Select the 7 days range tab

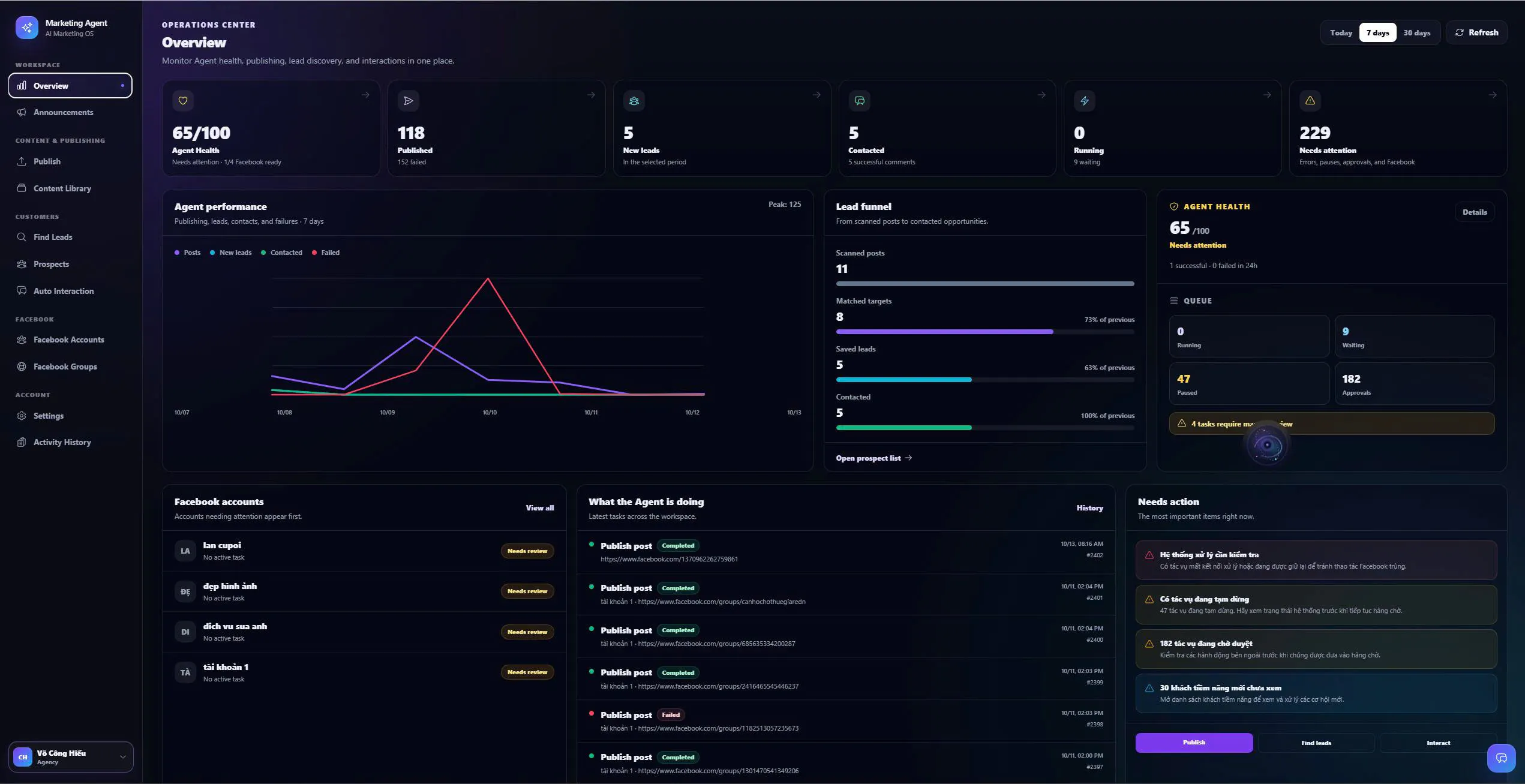pyautogui.click(x=1377, y=32)
